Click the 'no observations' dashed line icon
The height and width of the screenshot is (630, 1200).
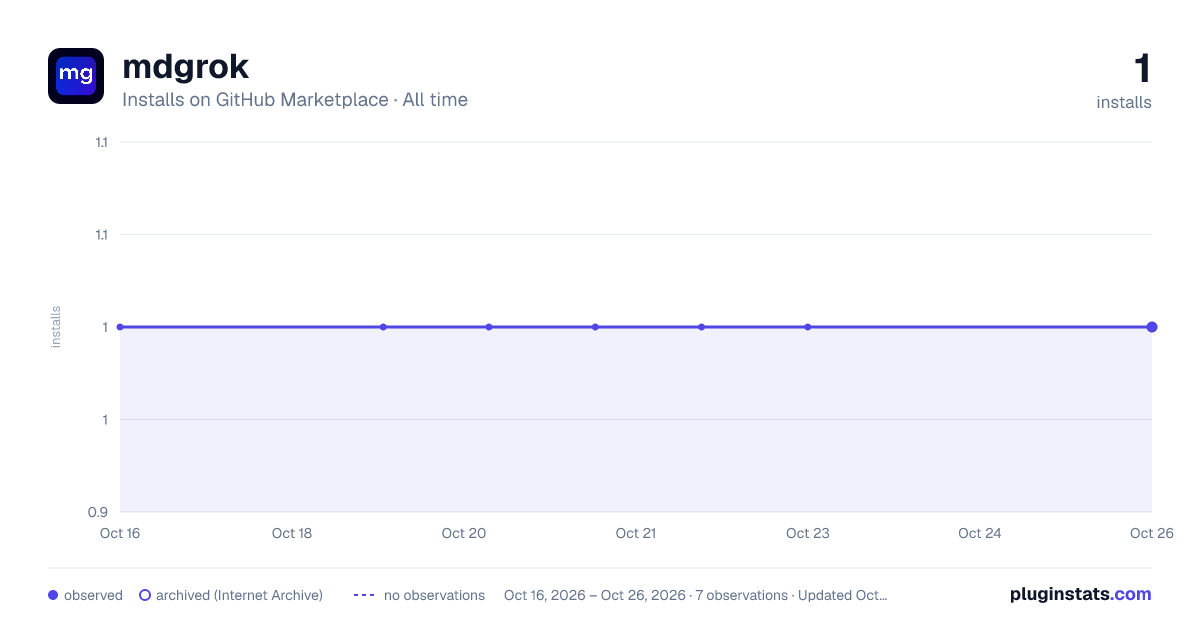click(364, 595)
